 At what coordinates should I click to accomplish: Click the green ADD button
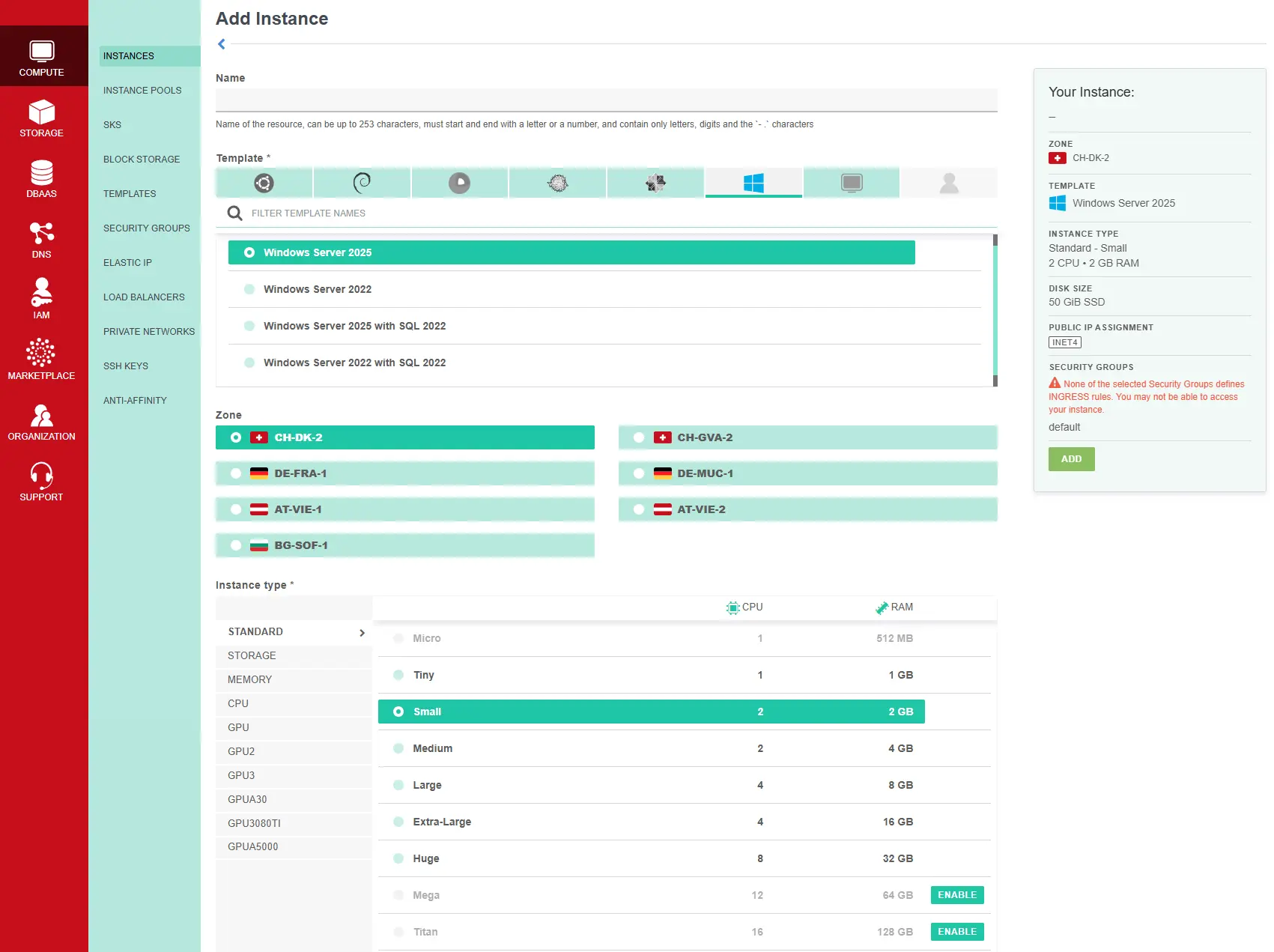[1071, 459]
